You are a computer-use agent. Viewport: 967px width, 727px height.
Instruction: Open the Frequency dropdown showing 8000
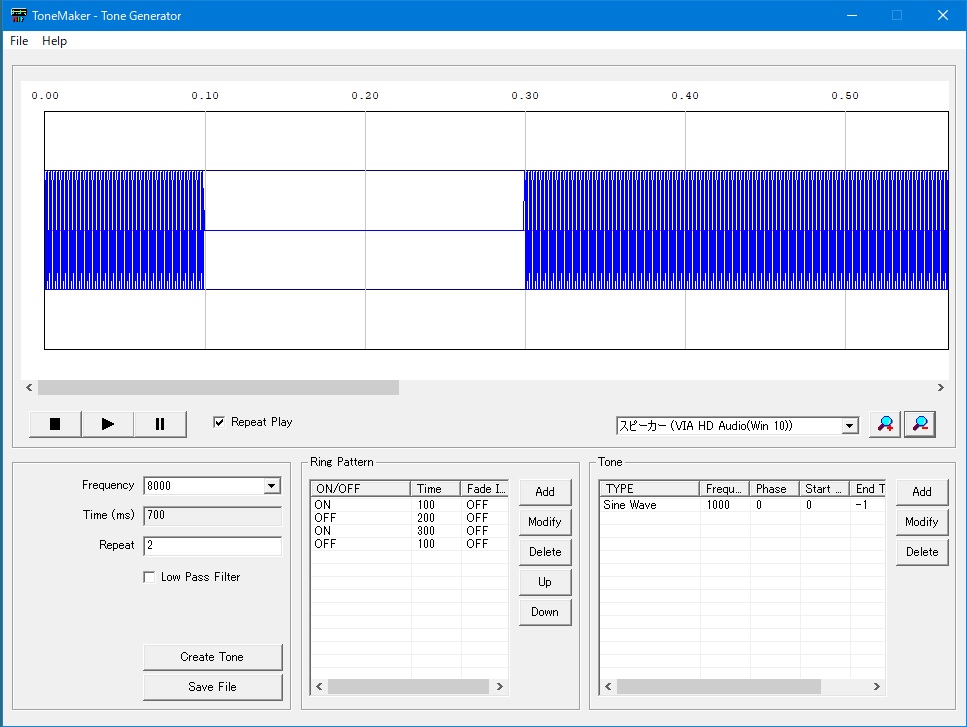click(x=271, y=486)
